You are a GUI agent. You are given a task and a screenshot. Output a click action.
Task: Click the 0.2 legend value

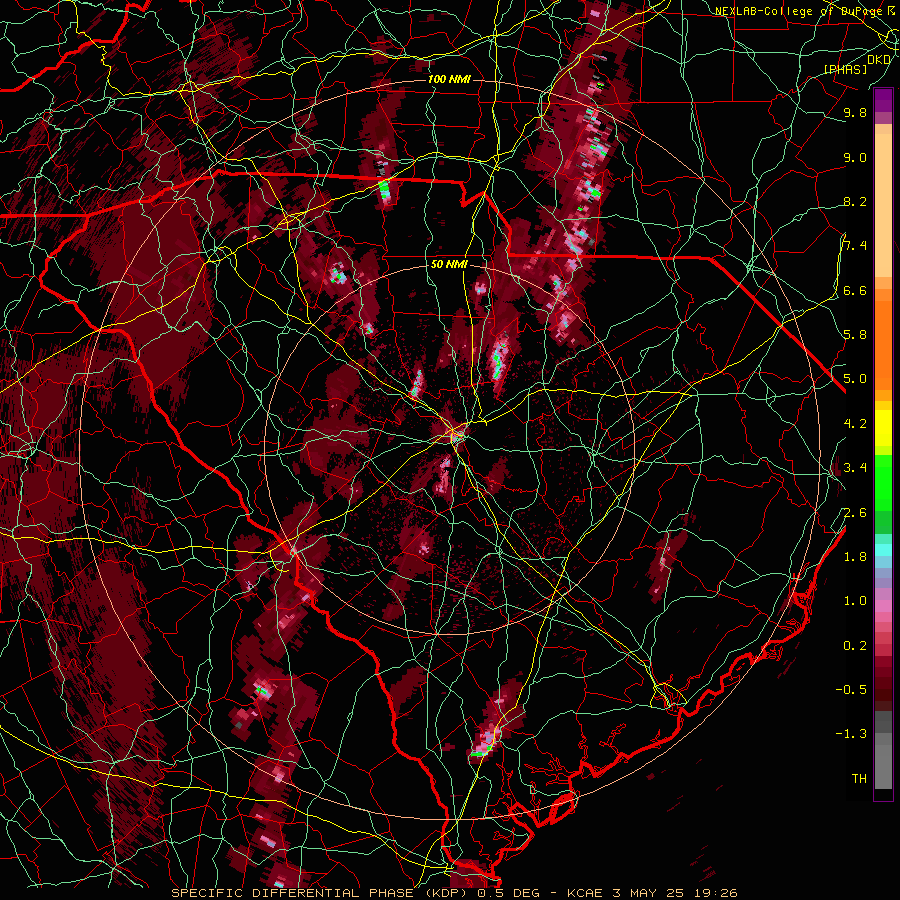pos(855,645)
